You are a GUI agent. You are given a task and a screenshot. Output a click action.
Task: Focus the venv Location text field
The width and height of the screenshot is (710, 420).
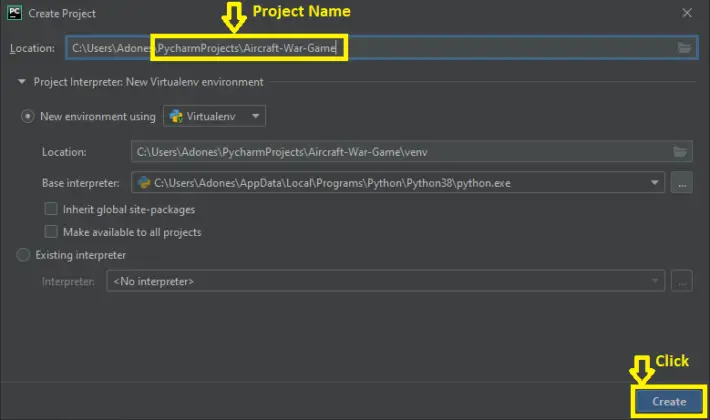(x=400, y=152)
